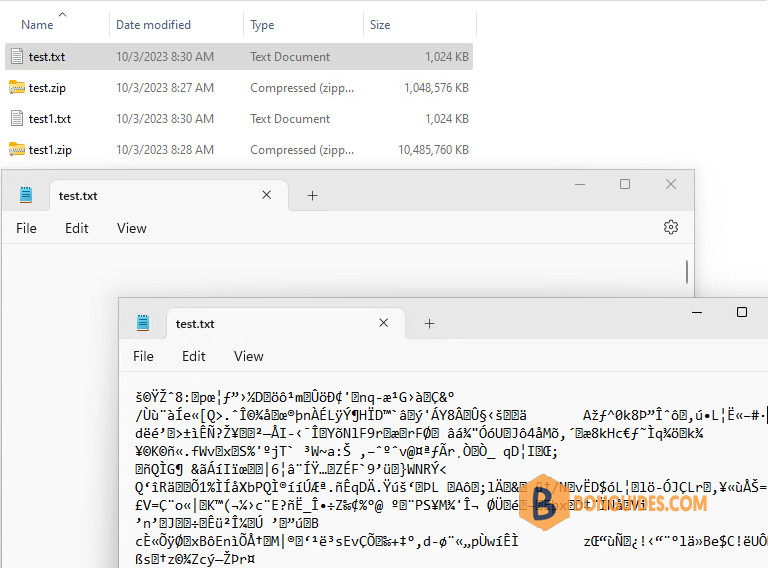Click size value 10,485,760 KB
The width and height of the screenshot is (768, 568).
click(433, 149)
